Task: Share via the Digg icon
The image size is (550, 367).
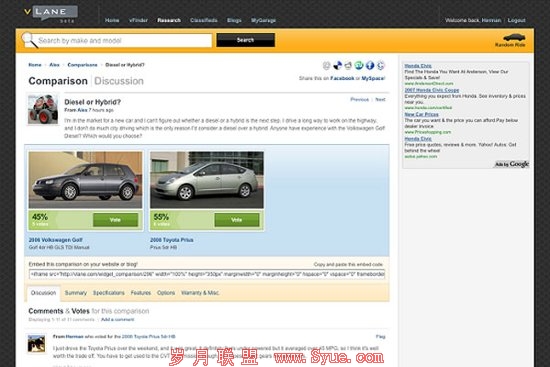Action: pyautogui.click(x=327, y=65)
